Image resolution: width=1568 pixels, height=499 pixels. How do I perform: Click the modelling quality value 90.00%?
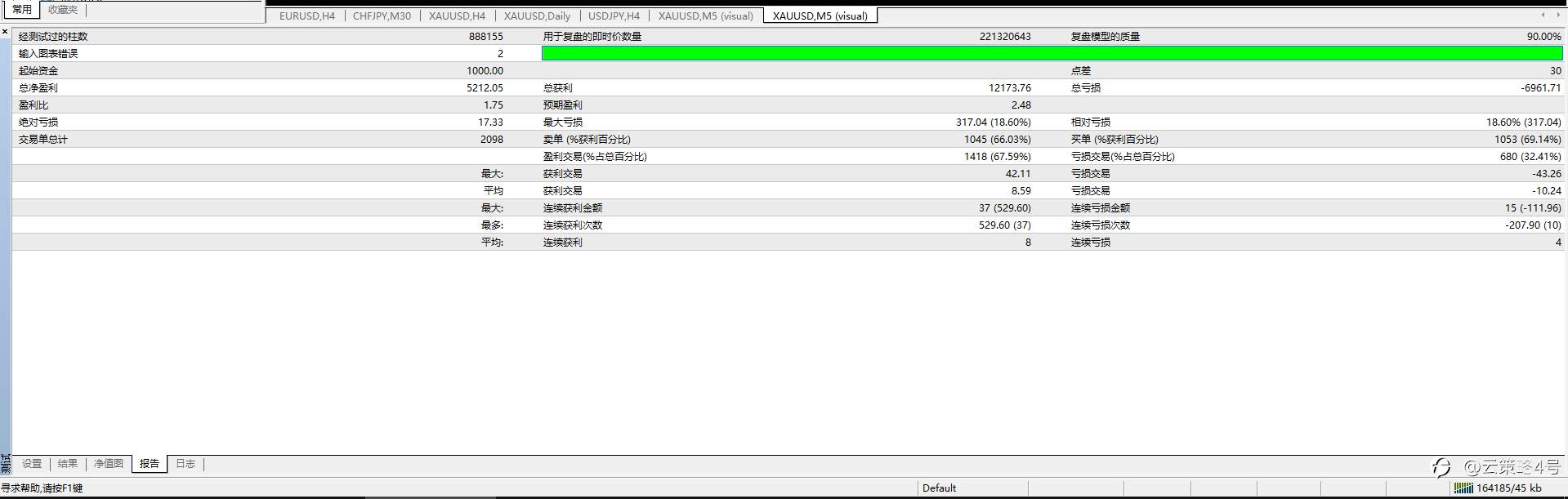1543,37
